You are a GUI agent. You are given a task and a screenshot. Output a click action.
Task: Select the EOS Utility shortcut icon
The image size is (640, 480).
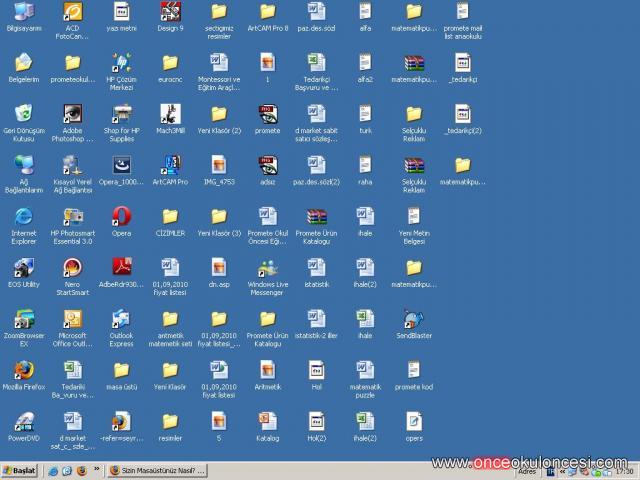click(x=24, y=268)
